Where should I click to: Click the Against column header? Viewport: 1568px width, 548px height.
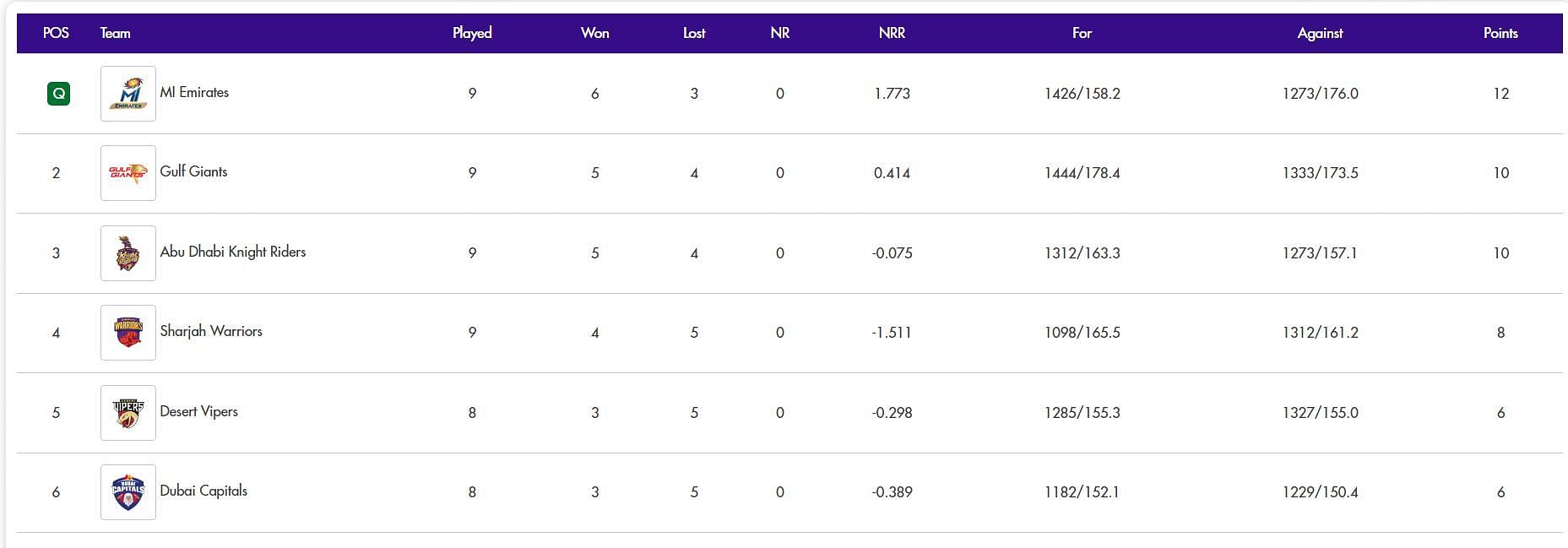pos(1320,33)
